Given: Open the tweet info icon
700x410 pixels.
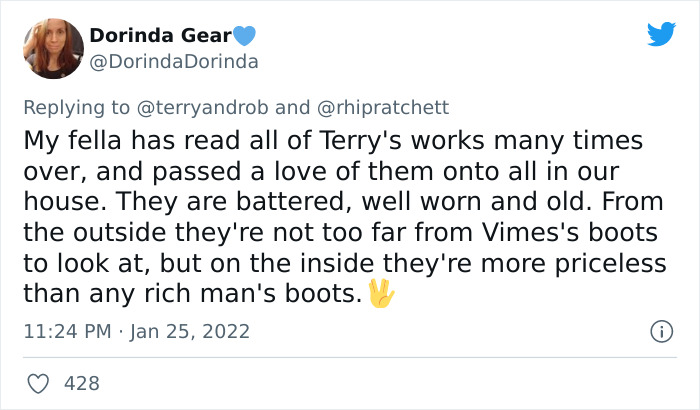Looking at the screenshot, I should (x=659, y=331).
